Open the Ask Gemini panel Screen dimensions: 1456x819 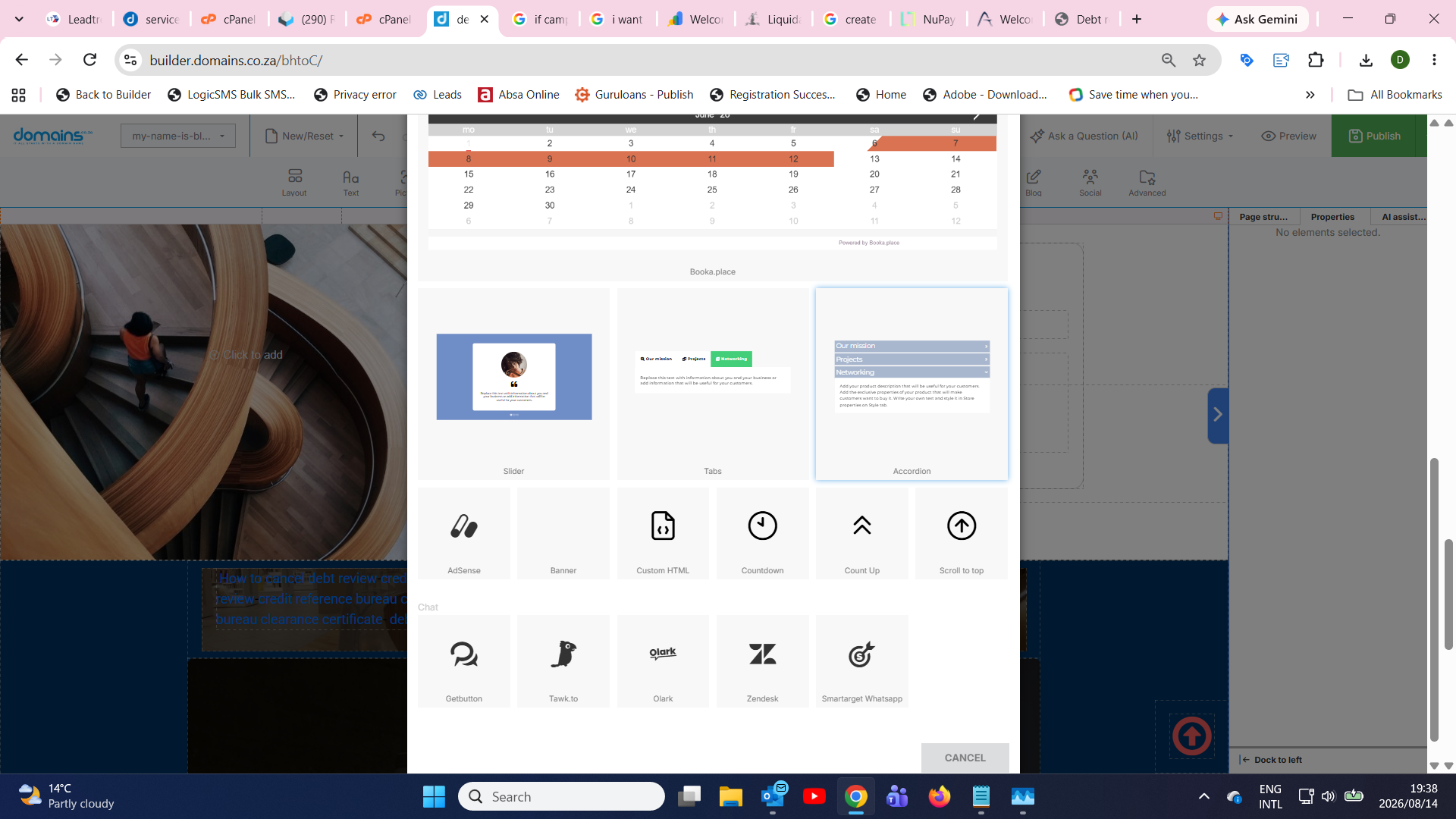pyautogui.click(x=1257, y=19)
